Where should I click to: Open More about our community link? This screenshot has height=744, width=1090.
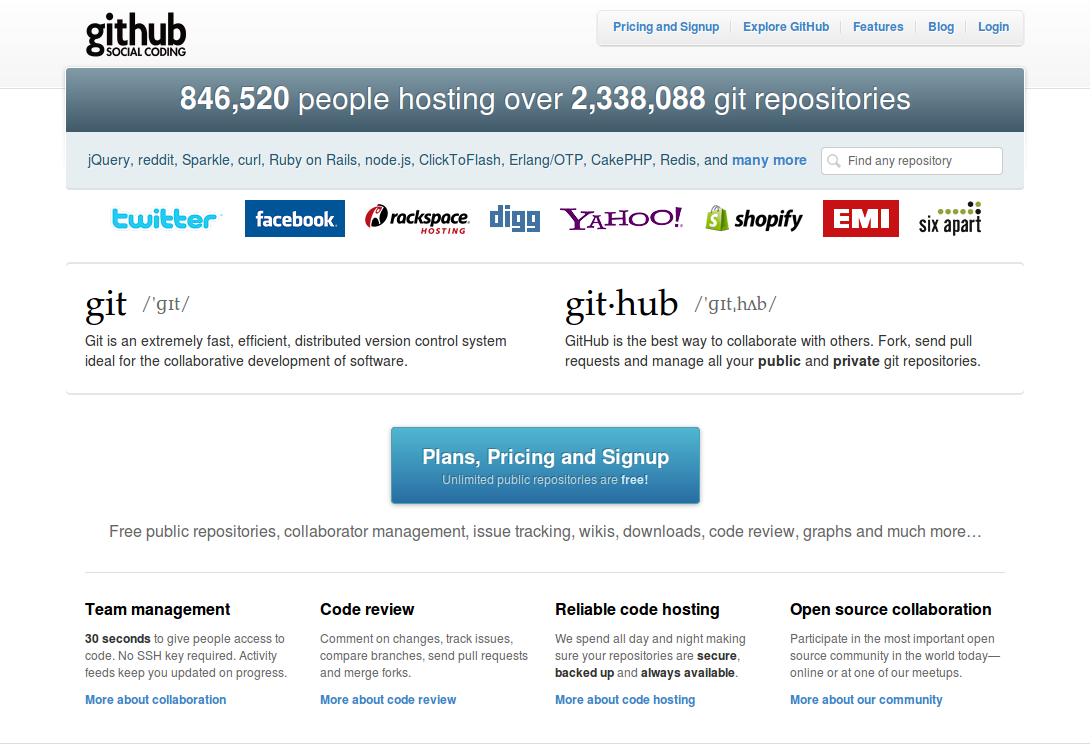click(866, 699)
